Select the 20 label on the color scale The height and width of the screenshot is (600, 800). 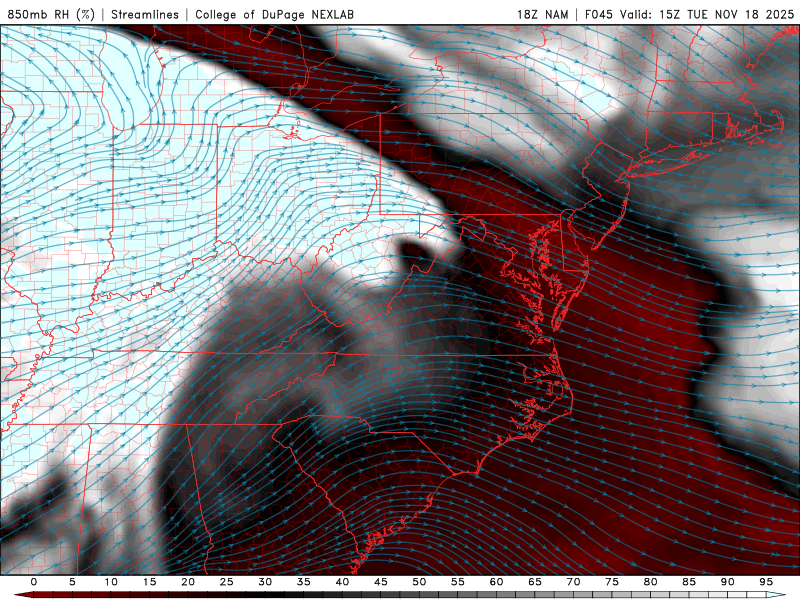[x=188, y=582]
